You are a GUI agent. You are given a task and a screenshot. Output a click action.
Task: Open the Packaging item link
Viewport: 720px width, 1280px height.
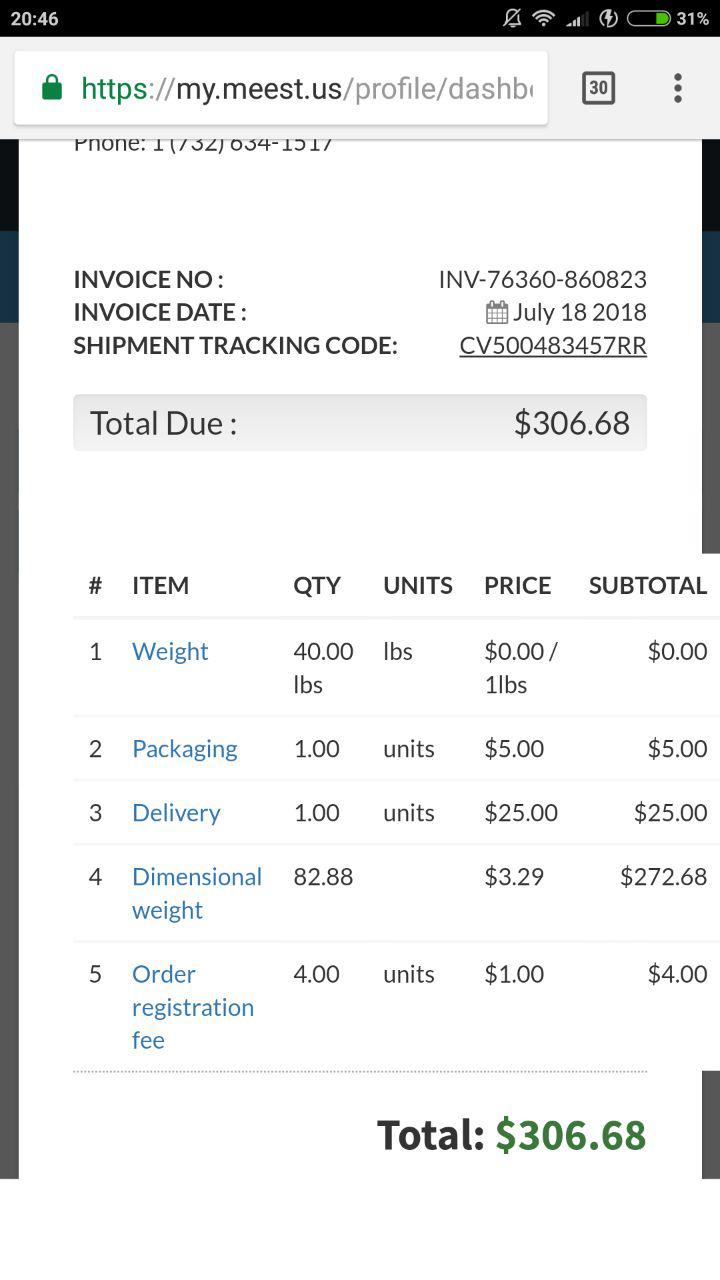184,749
